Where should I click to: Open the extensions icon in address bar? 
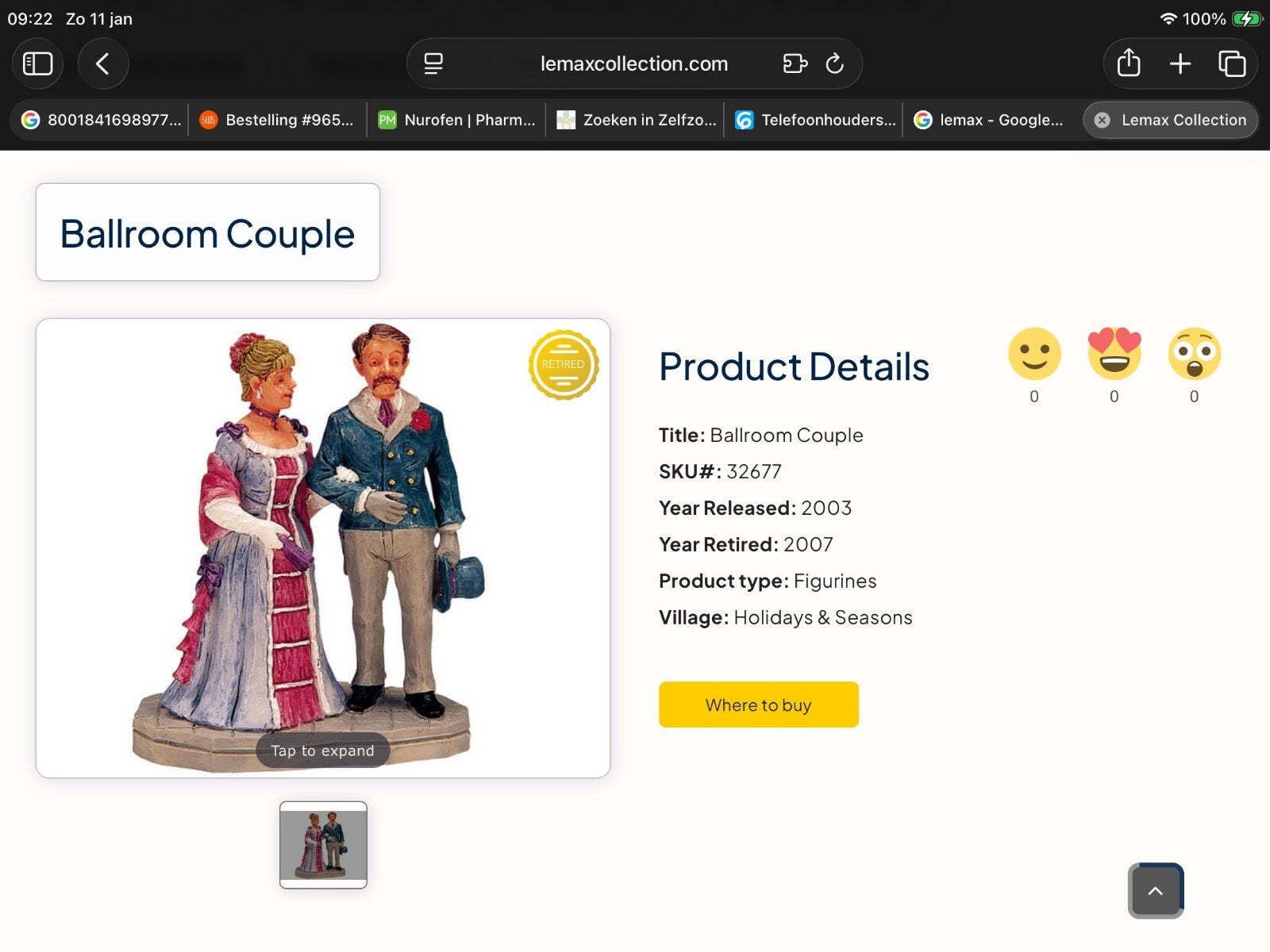[795, 63]
